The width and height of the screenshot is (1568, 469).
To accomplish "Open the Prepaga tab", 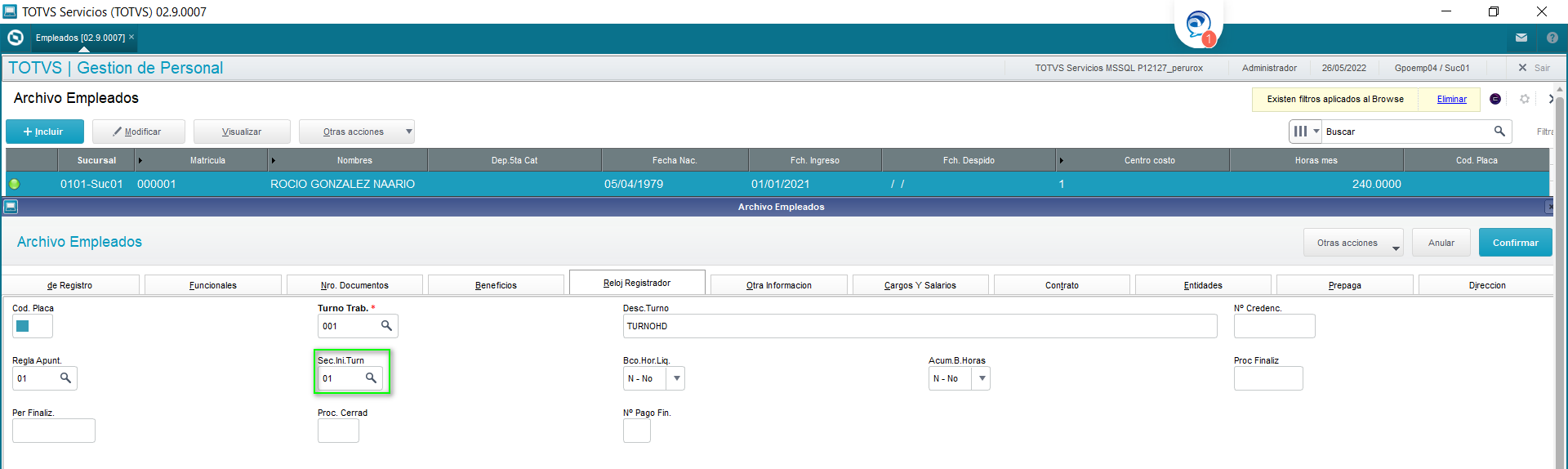I will pos(1344,285).
